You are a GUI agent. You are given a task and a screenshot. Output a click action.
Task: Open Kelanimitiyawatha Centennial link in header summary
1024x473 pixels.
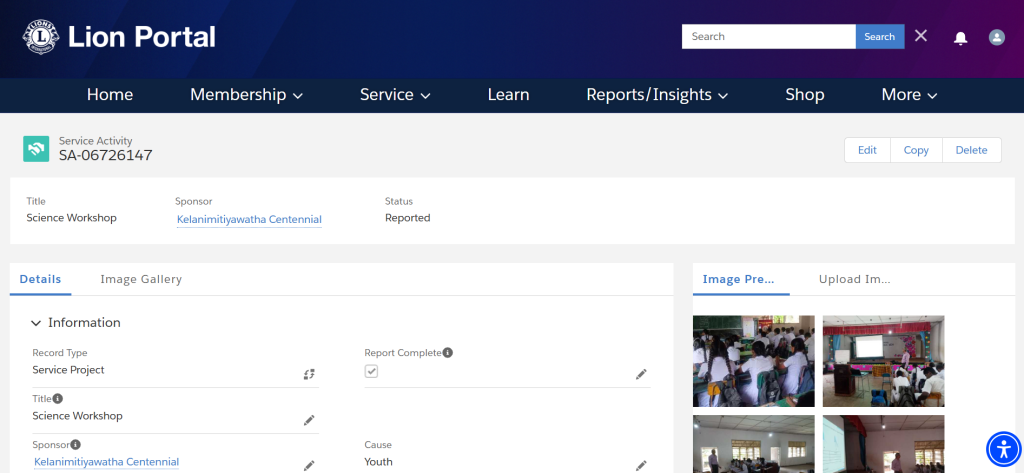(249, 220)
